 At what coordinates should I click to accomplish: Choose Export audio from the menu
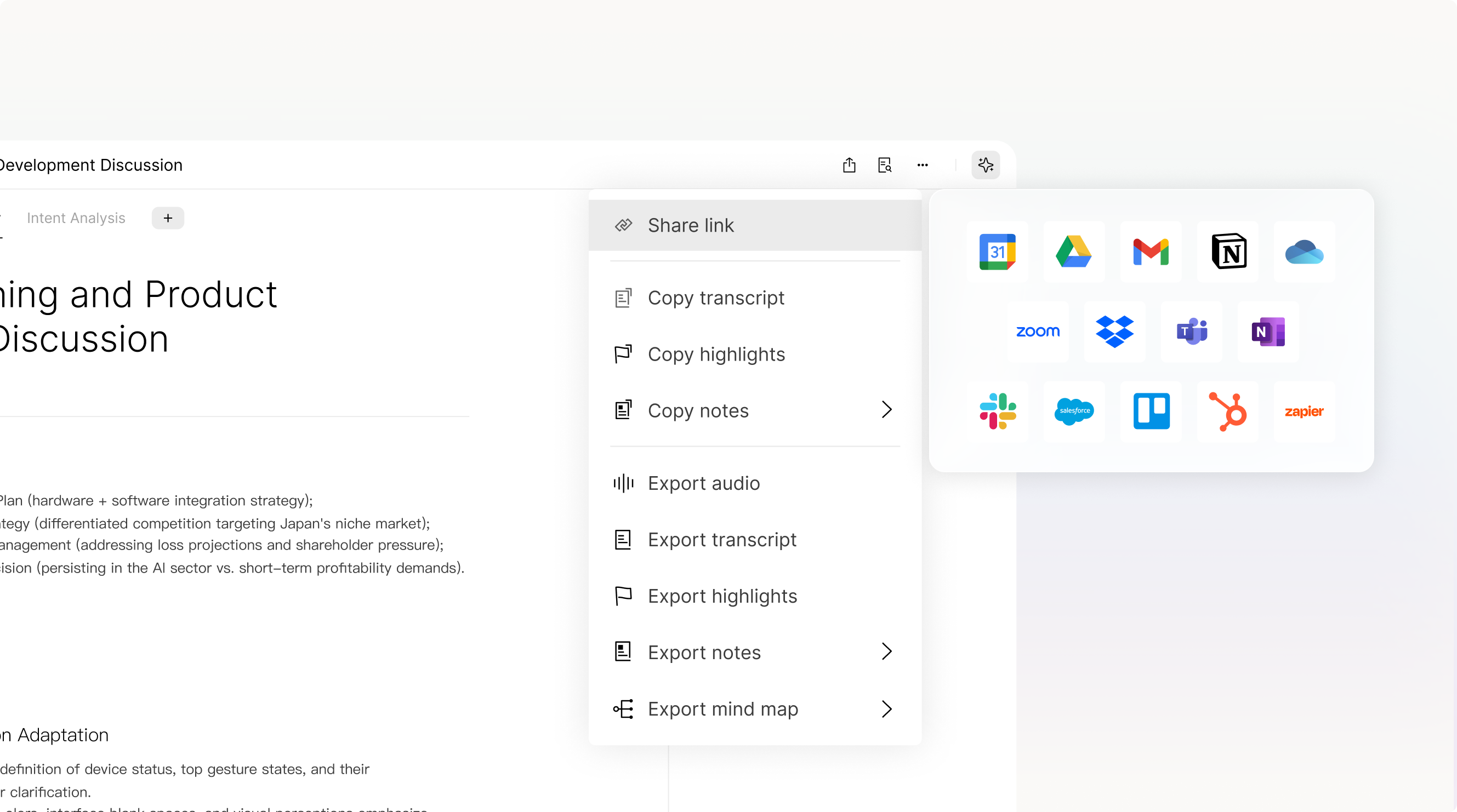click(x=704, y=483)
